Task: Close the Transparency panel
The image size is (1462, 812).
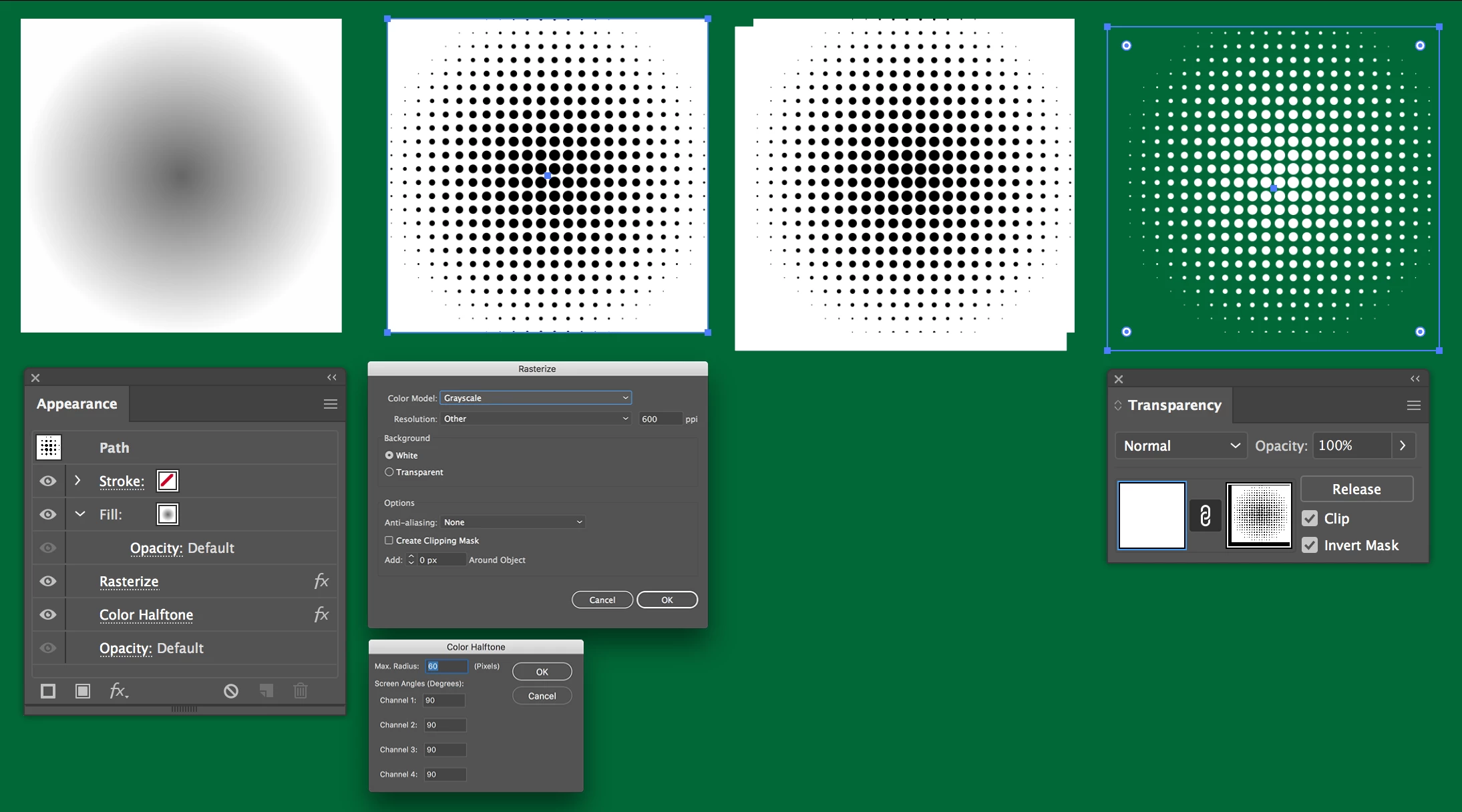Action: pos(1119,379)
